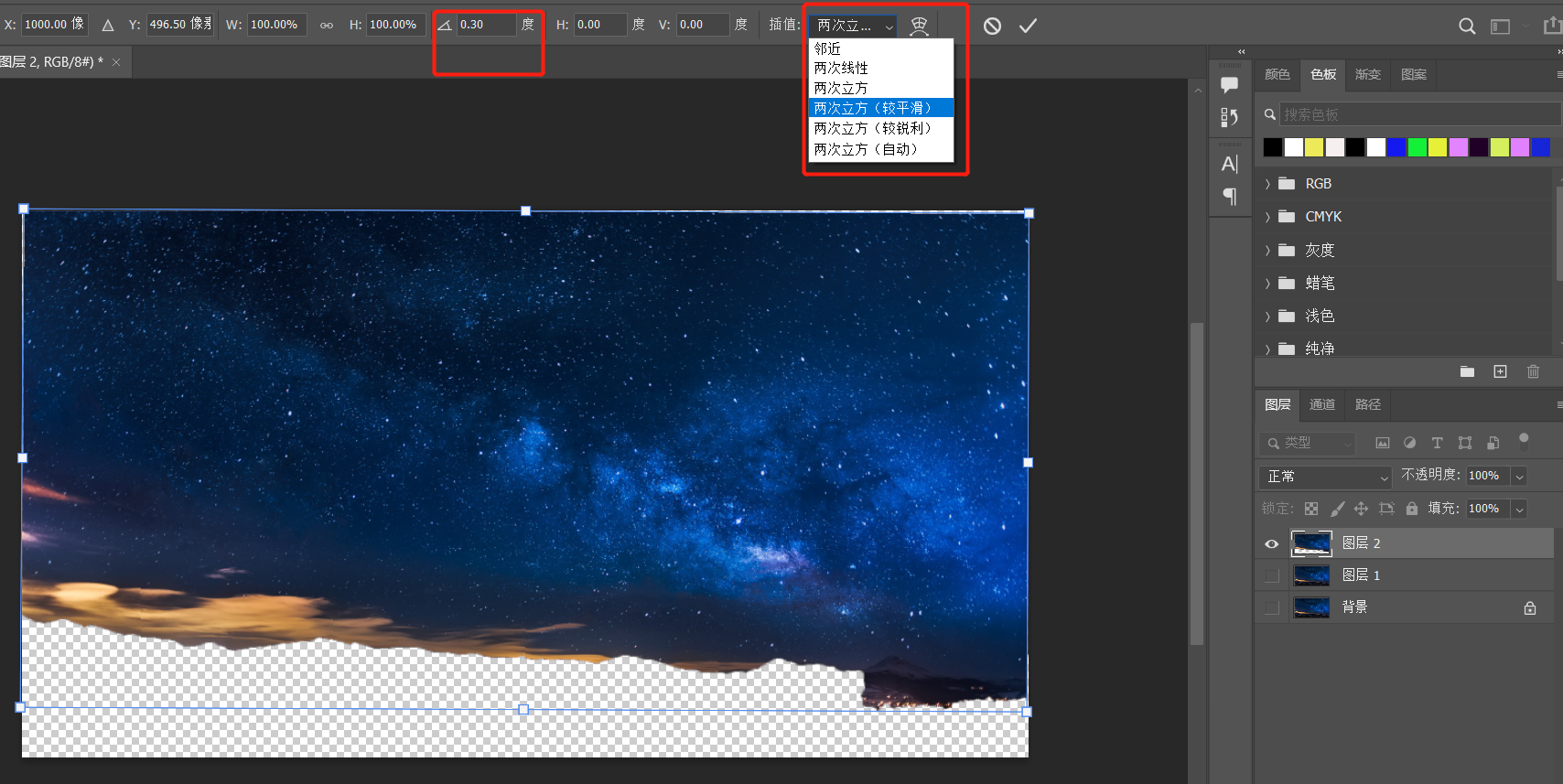Image resolution: width=1563 pixels, height=784 pixels.
Task: Click the commit transform checkmark
Action: coord(1028,26)
